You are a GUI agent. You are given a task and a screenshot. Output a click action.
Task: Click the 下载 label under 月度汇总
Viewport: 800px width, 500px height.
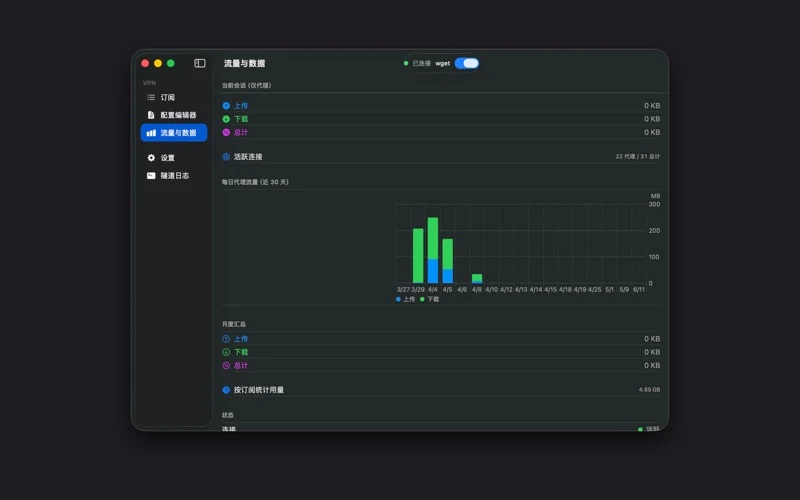coord(241,352)
